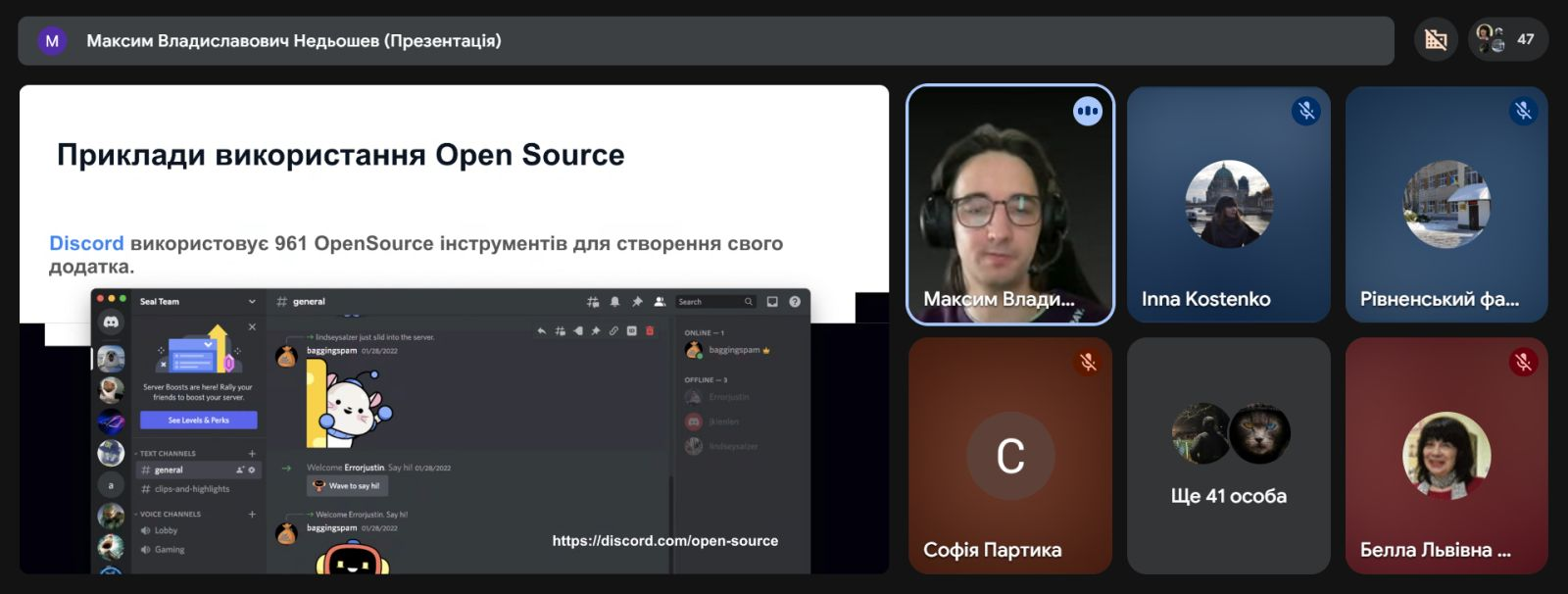Open the participants list showing 47

tap(1507, 39)
